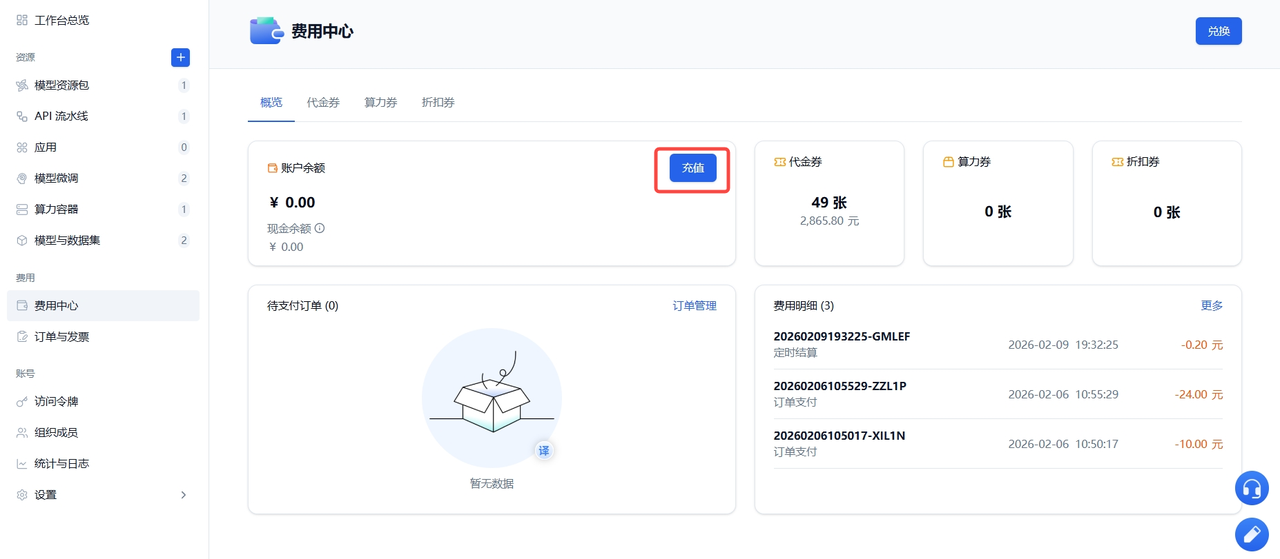Click the 0 张 count in the 算力券 card
1280x559 pixels.
coord(998,212)
